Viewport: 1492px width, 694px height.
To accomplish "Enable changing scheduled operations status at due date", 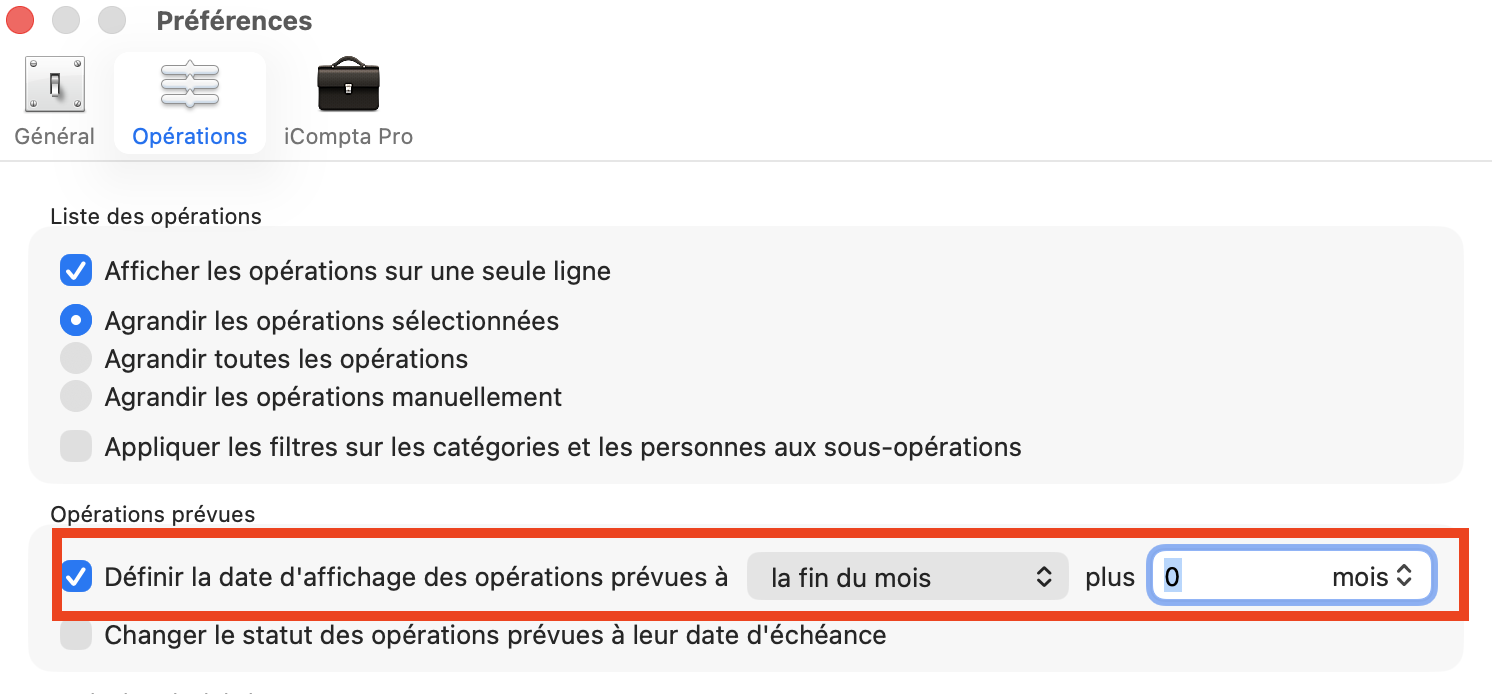I will click(76, 634).
